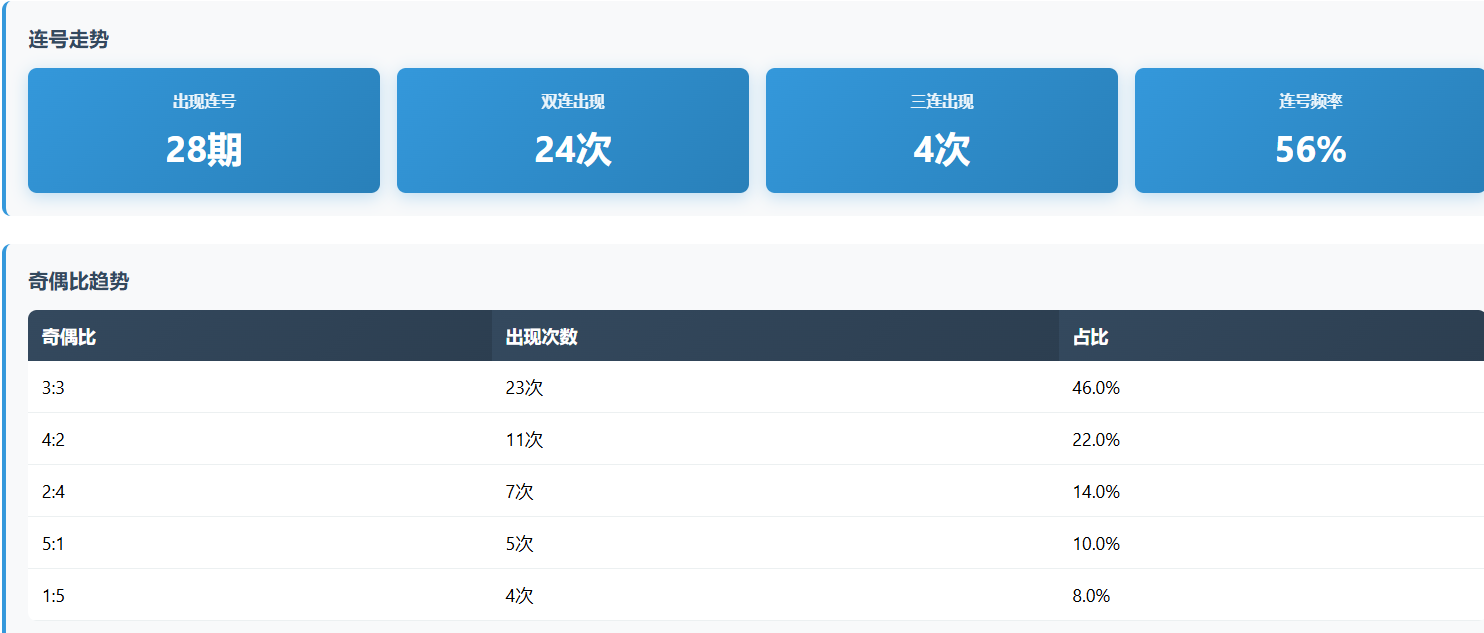Click the 46.0% percentage cell

coord(1096,388)
